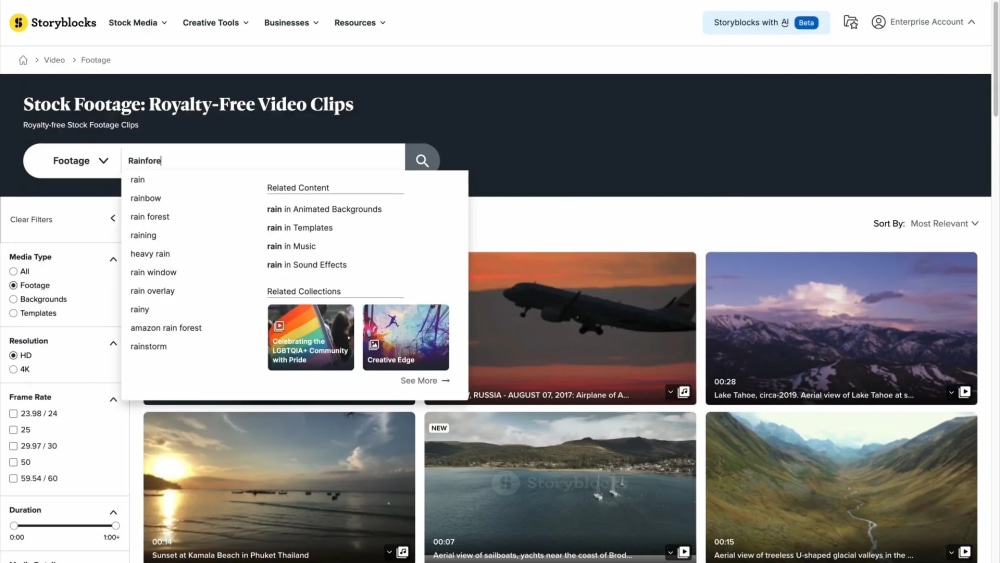This screenshot has height=563, width=1000.
Task: Collapse the Frame Rate section
Action: [x=113, y=399]
